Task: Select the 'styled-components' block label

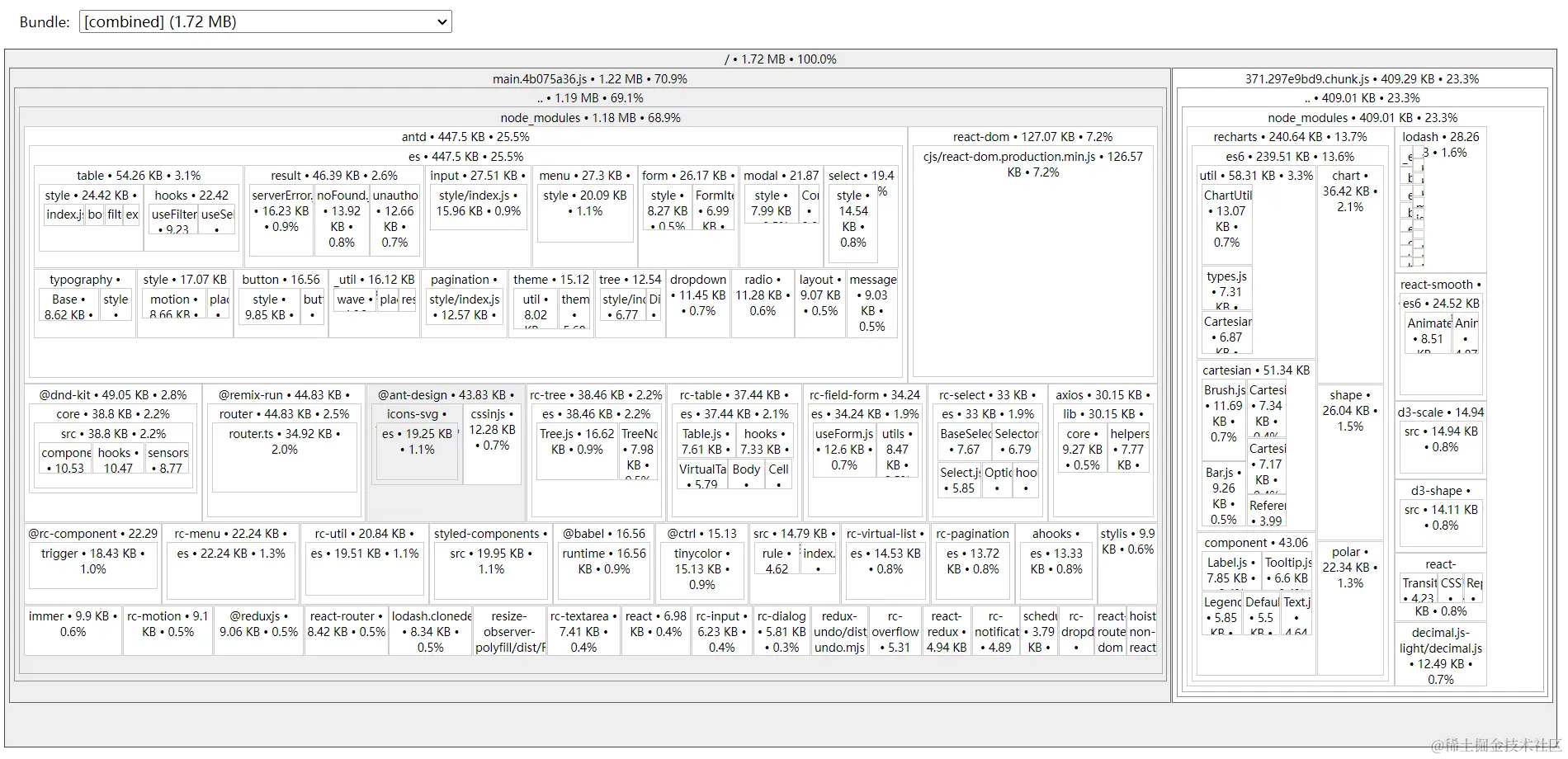Action: pos(490,534)
